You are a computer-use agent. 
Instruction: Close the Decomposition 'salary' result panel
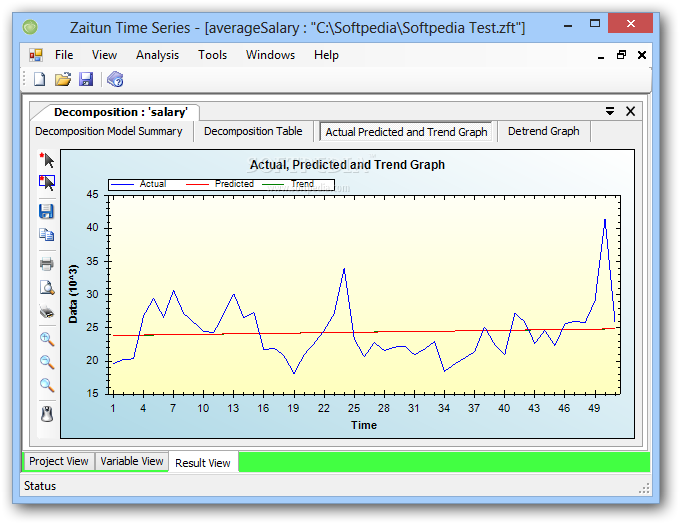[631, 111]
